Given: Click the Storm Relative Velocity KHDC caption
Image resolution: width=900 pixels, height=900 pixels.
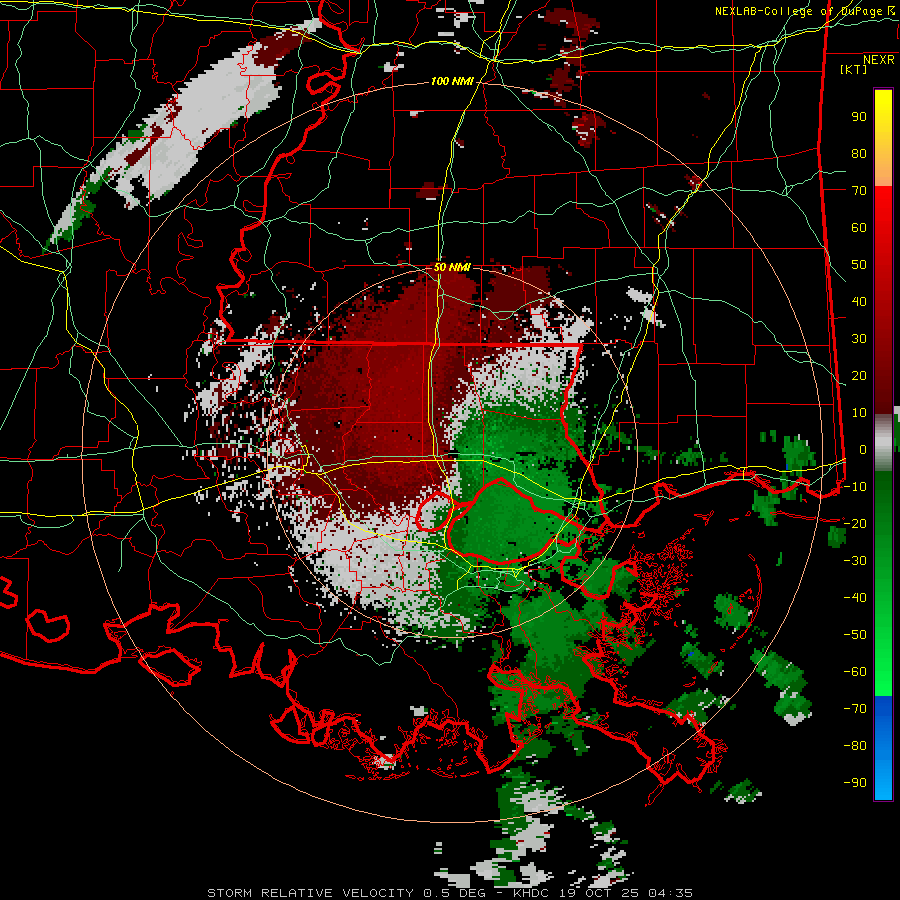Looking at the screenshot, I should point(449,893).
